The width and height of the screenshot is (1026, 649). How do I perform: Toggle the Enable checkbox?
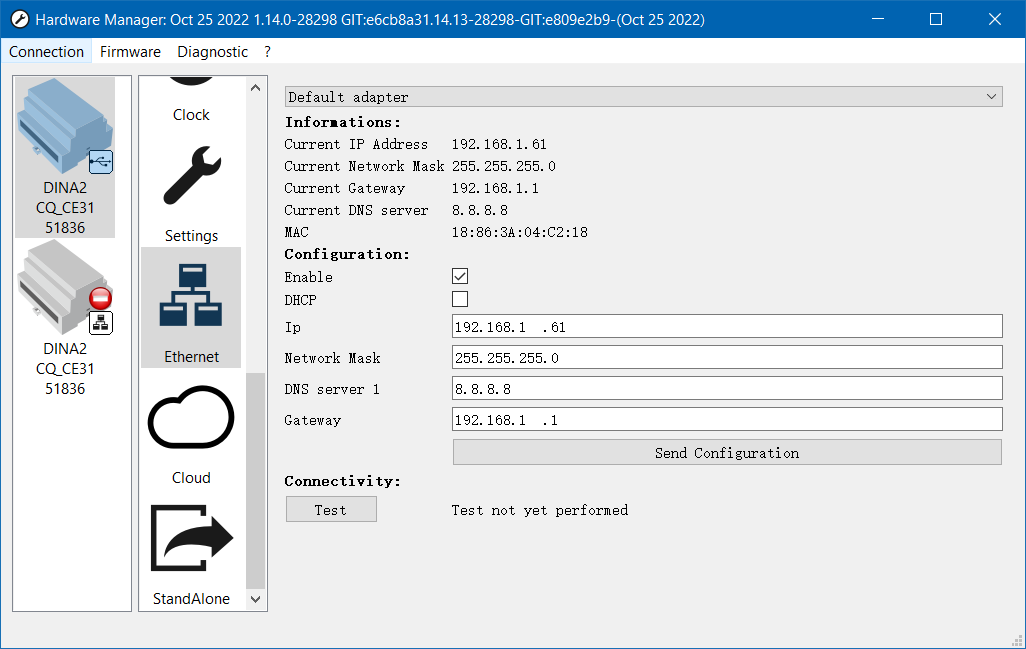[x=460, y=276]
